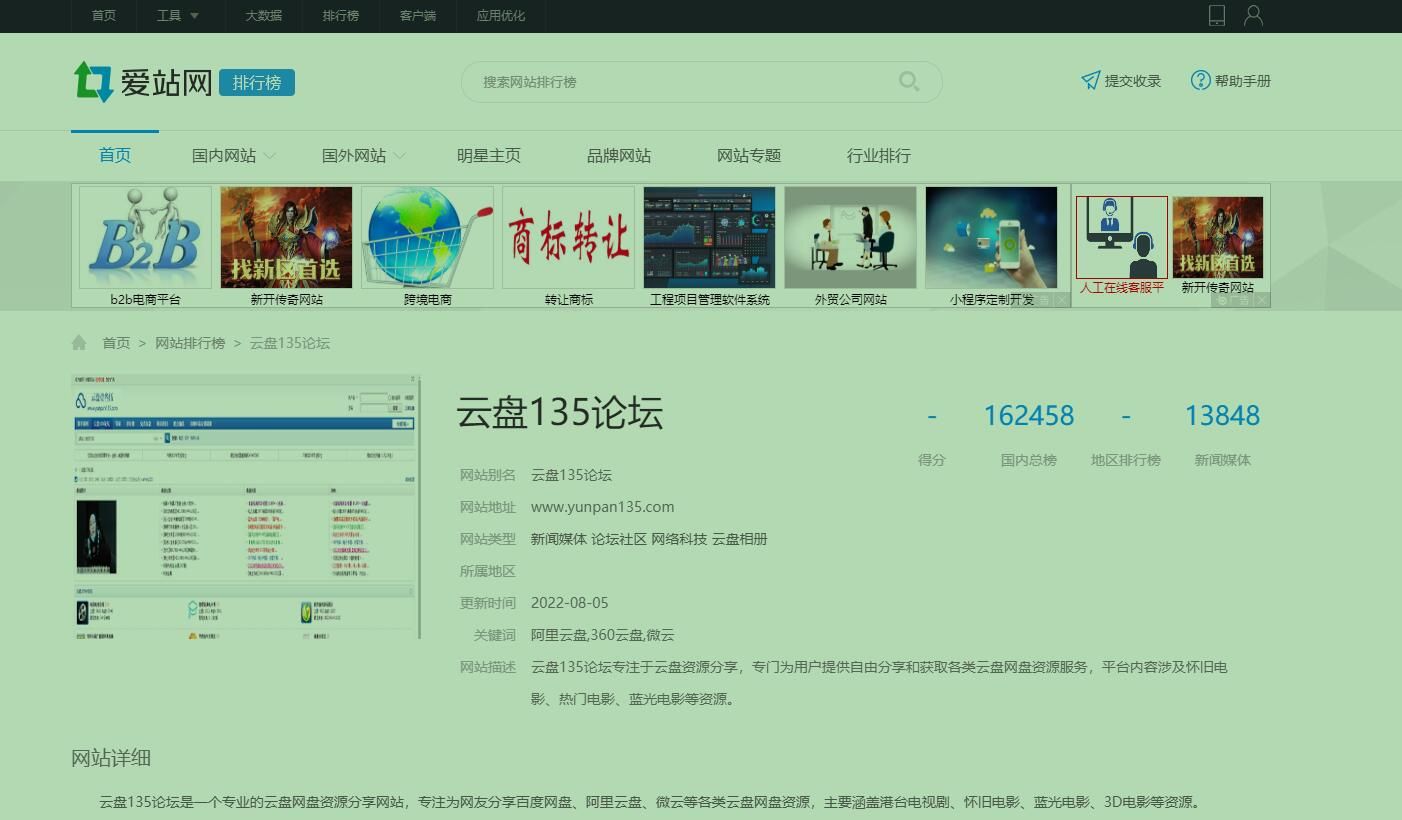Open 客户端 in the top bar

(x=418, y=16)
